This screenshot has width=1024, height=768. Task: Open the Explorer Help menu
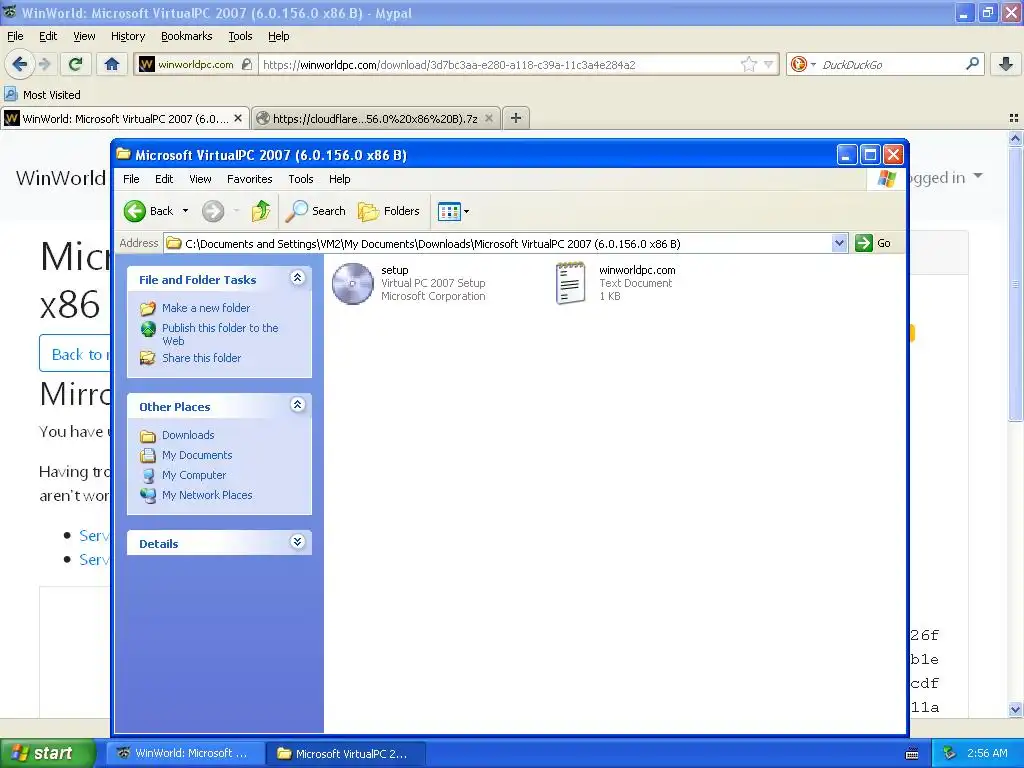[339, 179]
